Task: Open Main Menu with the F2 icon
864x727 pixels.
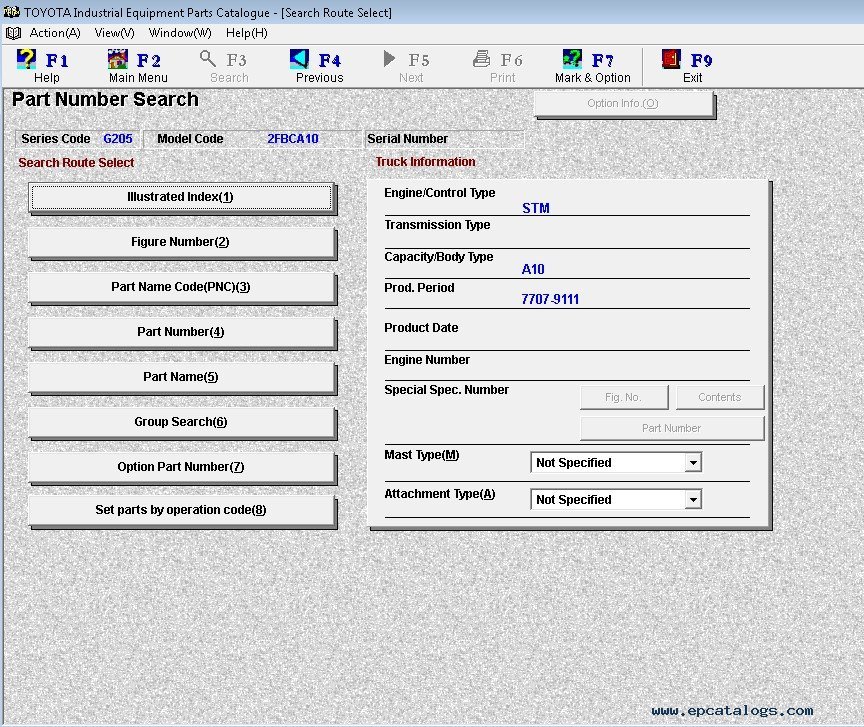Action: click(117, 59)
